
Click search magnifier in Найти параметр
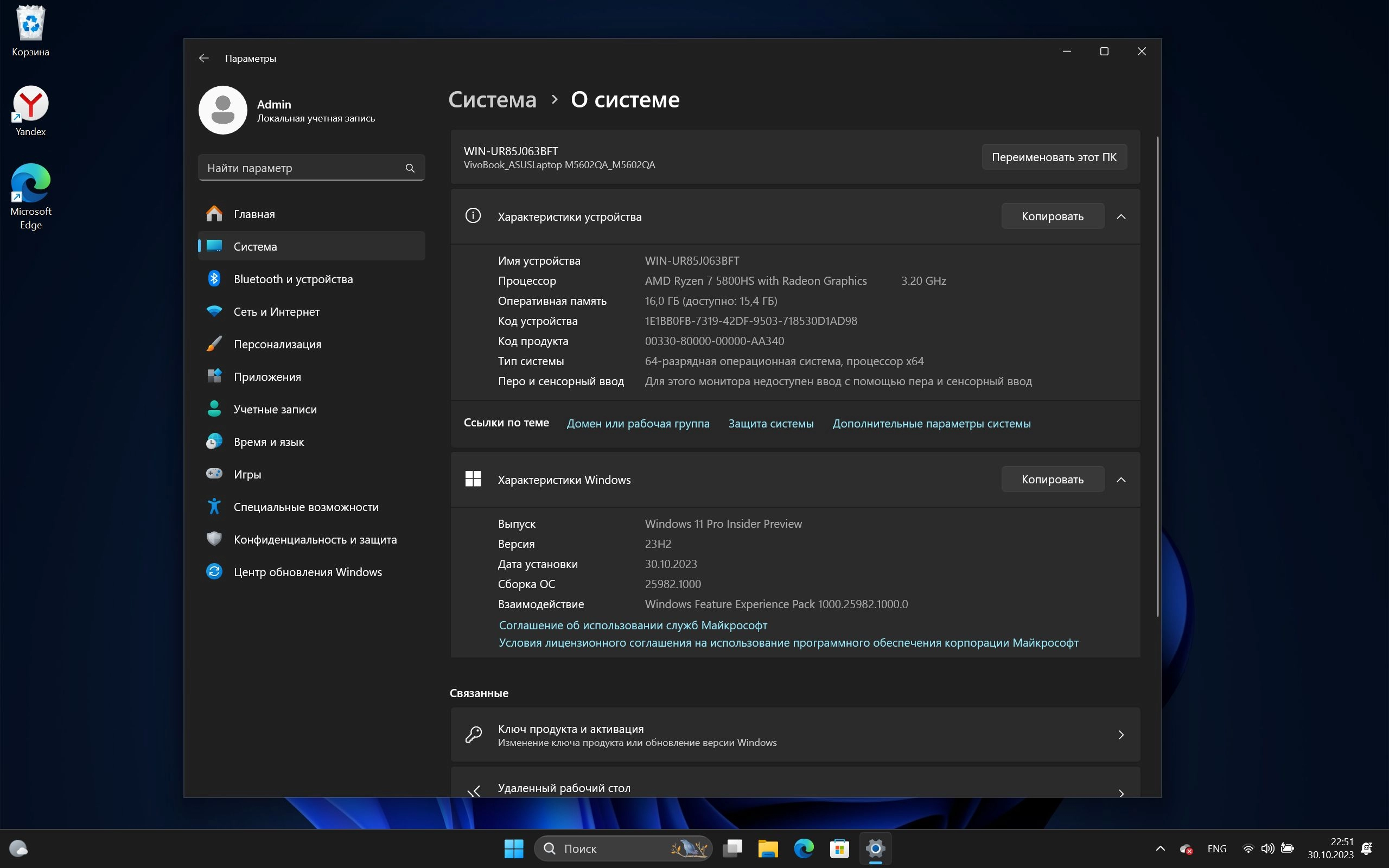tap(410, 168)
